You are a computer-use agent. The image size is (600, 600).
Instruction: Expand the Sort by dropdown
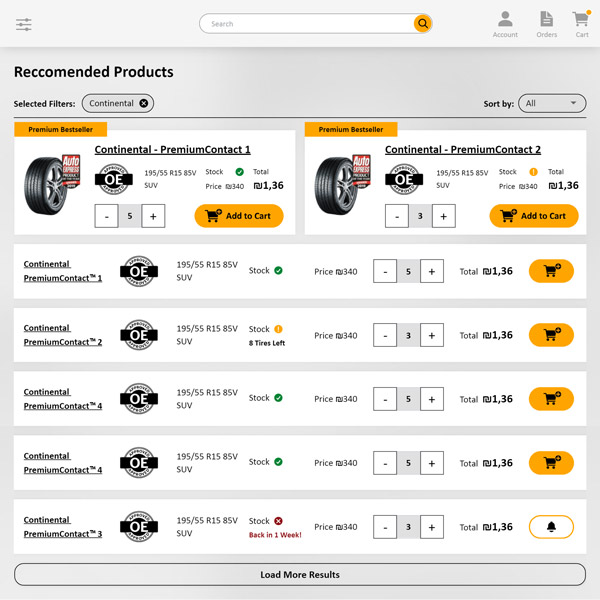pyautogui.click(x=552, y=103)
